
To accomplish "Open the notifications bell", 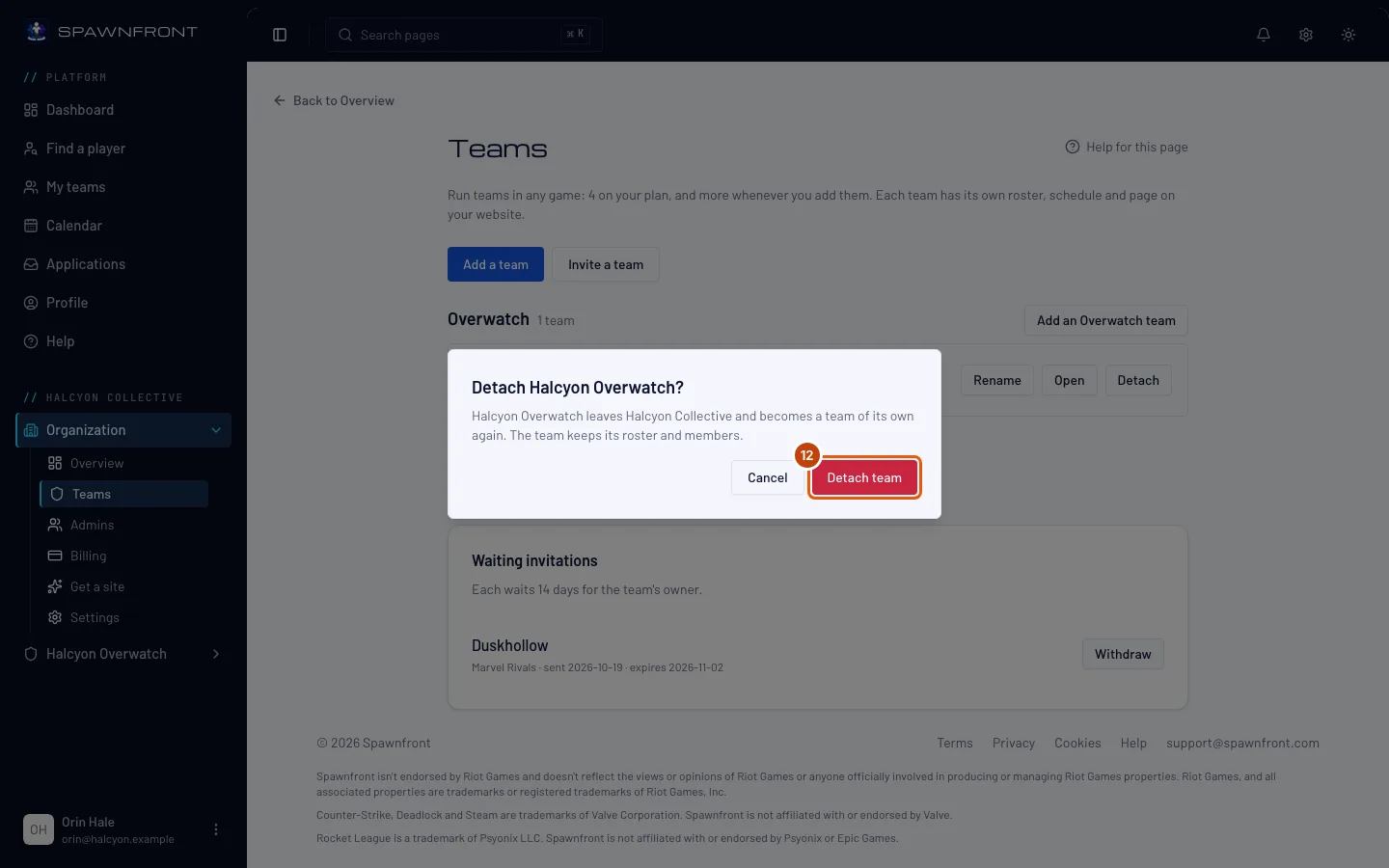I will [1264, 35].
